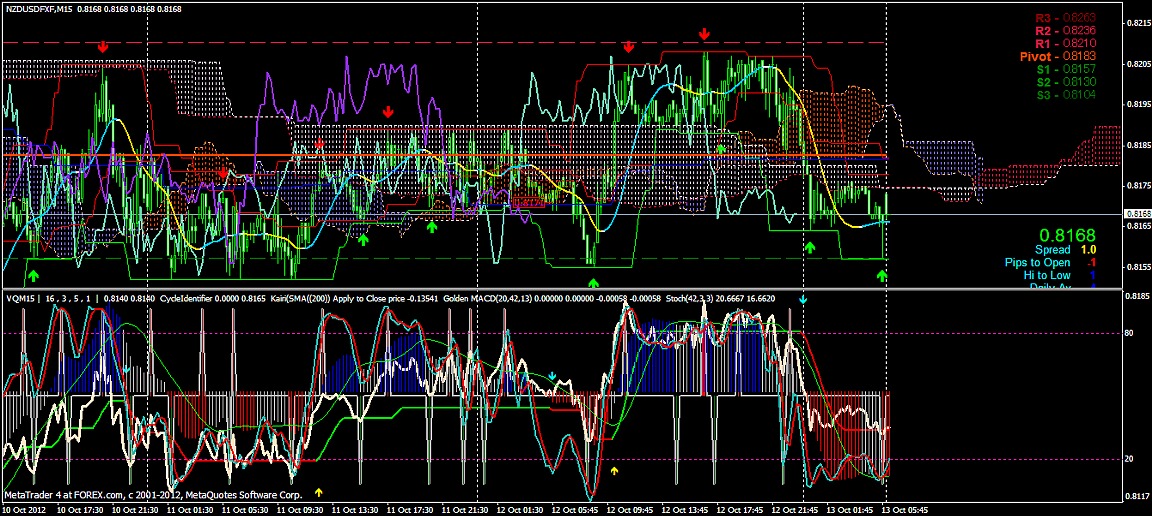Select green up arrow under the latest candle
This screenshot has width=1152, height=516.
click(882, 274)
